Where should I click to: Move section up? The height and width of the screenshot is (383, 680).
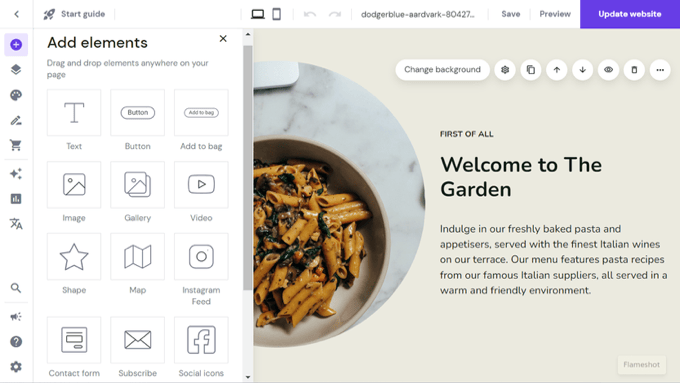point(557,70)
